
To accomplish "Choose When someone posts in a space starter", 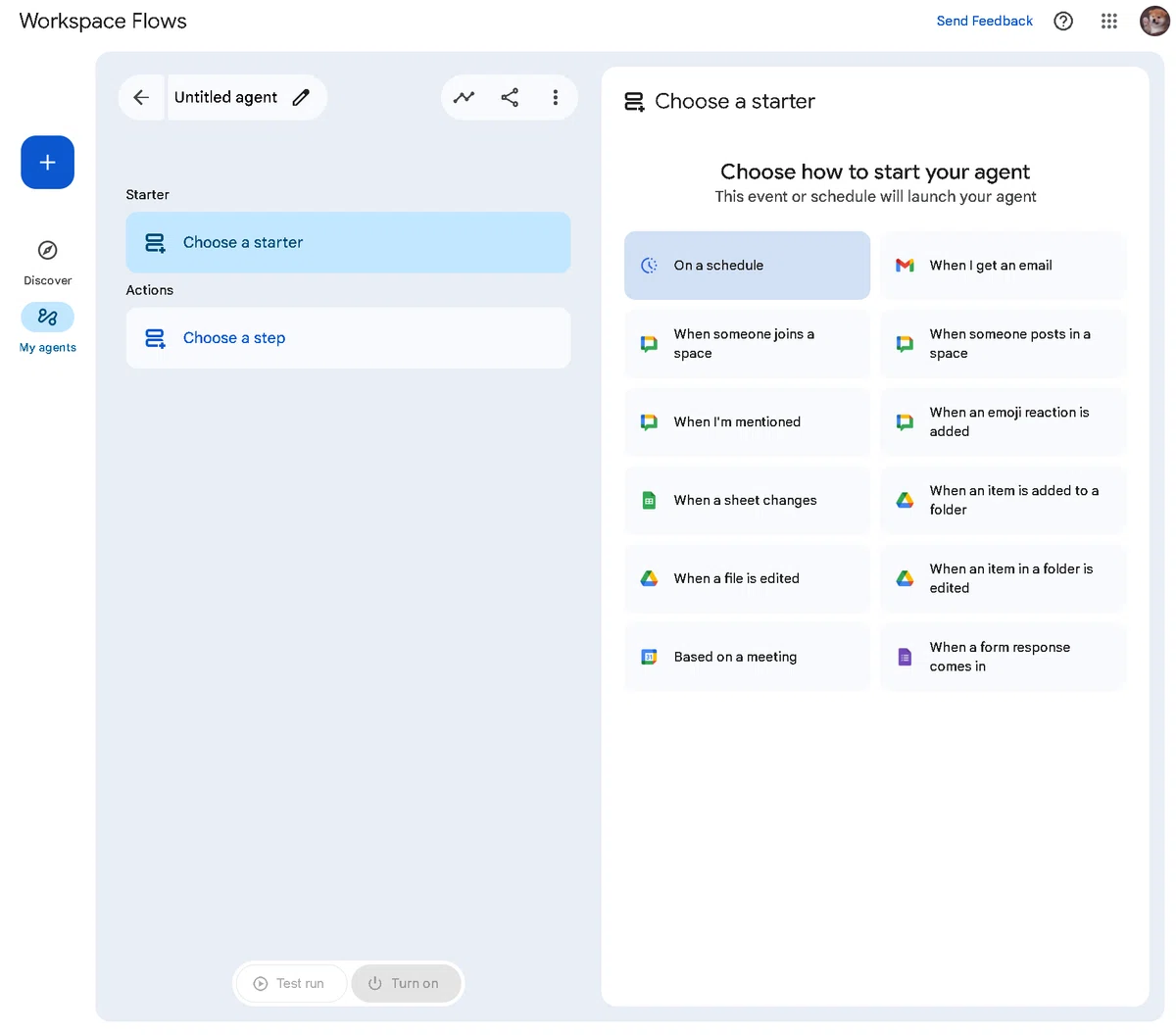I will 1004,344.
